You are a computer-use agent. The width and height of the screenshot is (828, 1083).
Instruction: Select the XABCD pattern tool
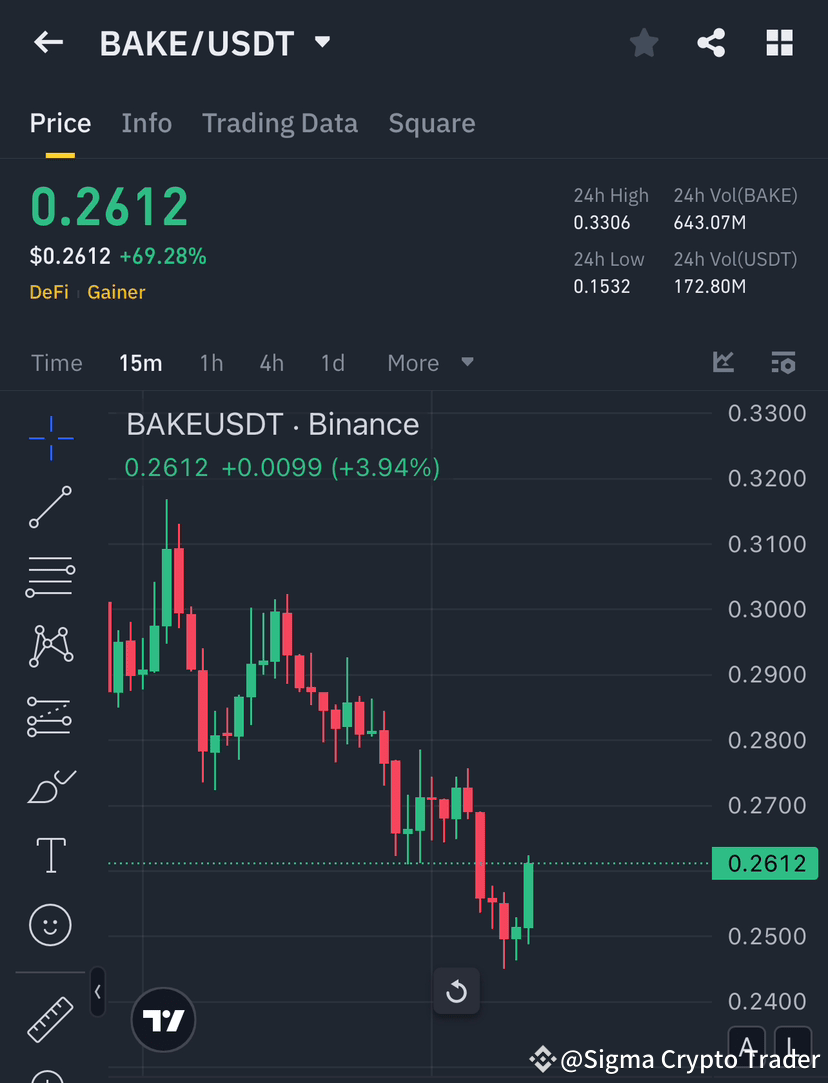[x=50, y=646]
